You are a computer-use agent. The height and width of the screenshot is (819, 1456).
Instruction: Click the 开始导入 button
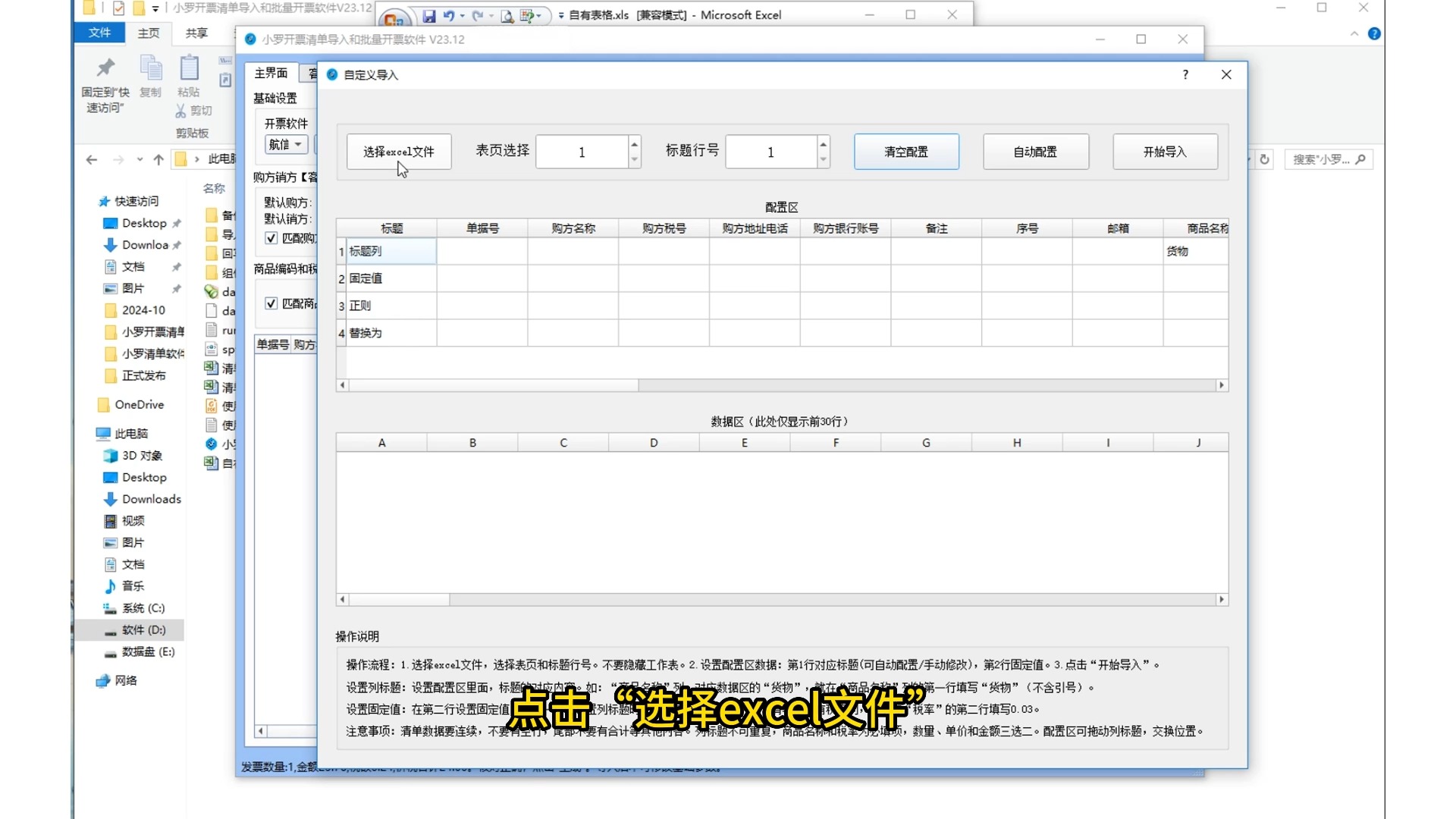[1165, 152]
